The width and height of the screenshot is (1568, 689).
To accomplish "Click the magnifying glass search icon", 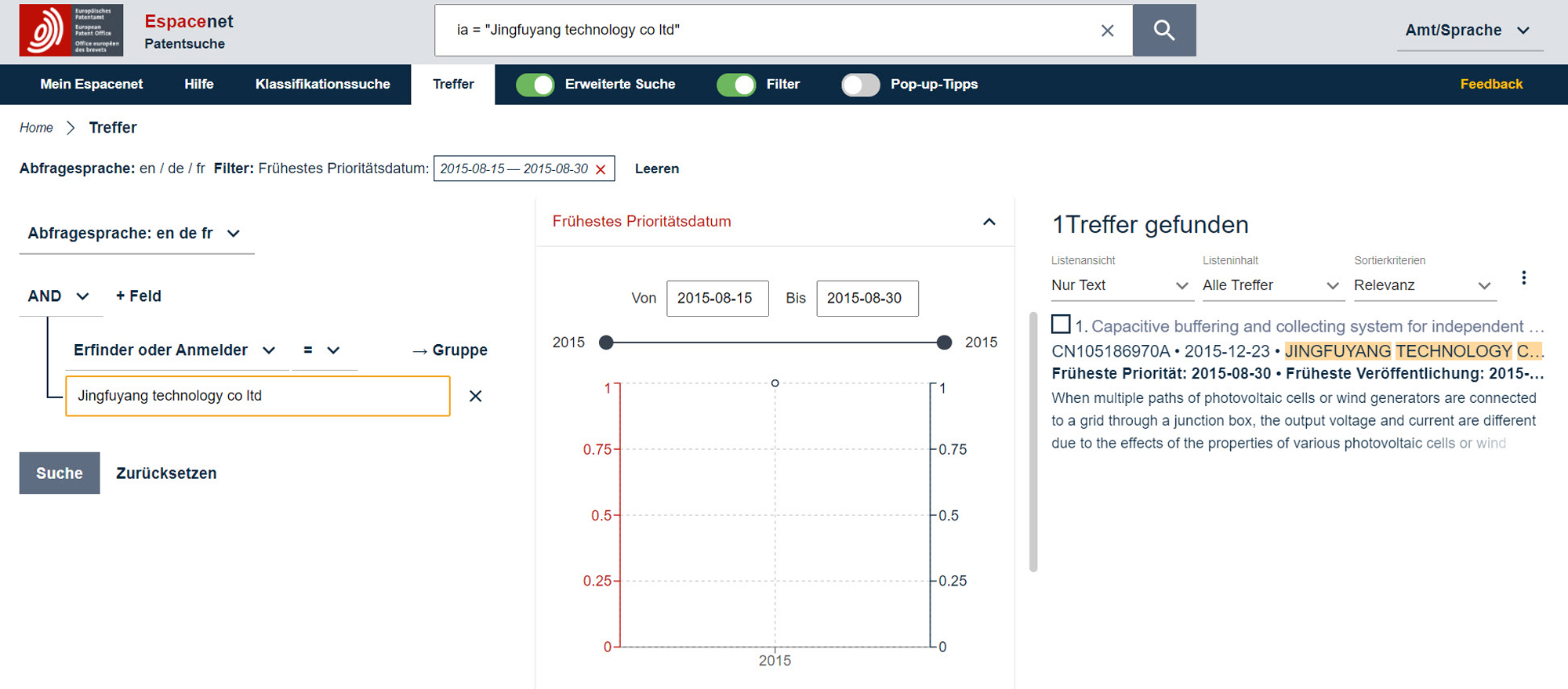I will pyautogui.click(x=1163, y=31).
